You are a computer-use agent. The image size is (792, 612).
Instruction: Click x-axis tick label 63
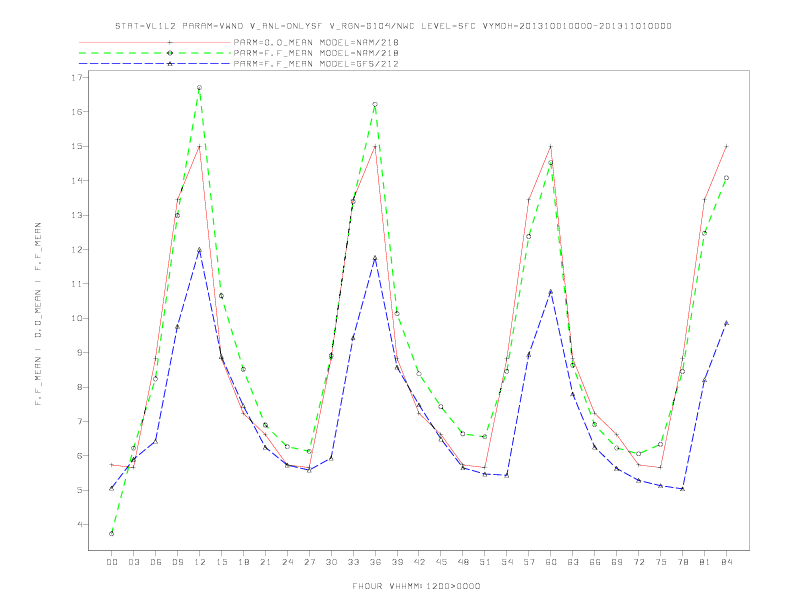click(573, 562)
